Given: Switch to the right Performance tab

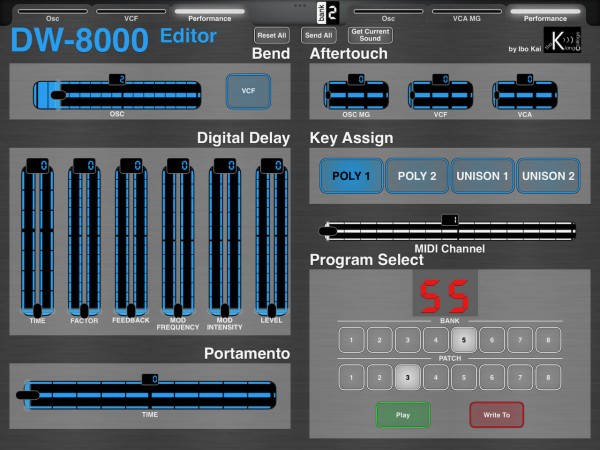Looking at the screenshot, I should (545, 15).
